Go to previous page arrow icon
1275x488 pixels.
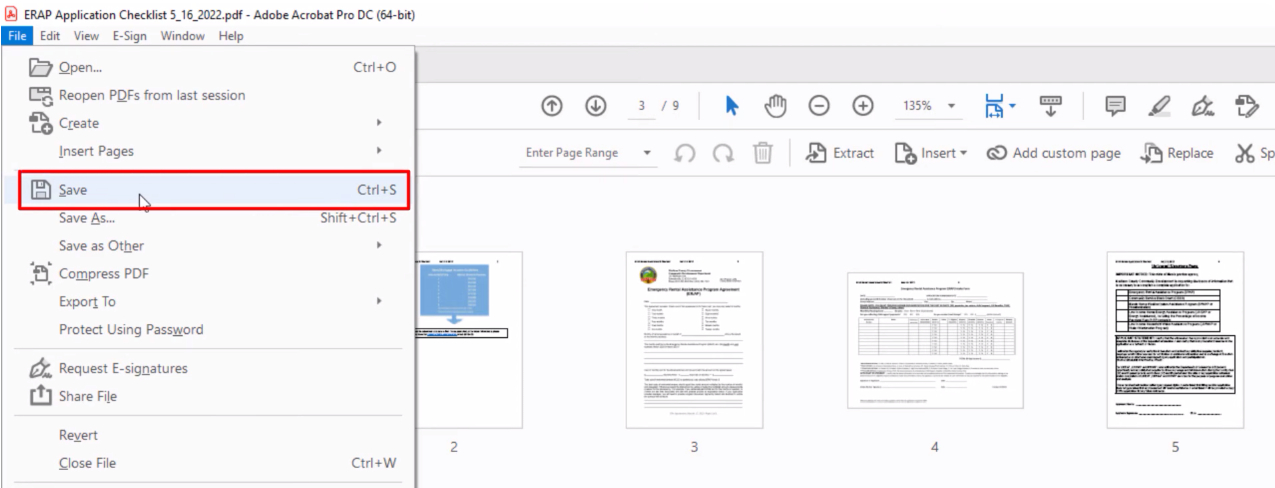551,105
